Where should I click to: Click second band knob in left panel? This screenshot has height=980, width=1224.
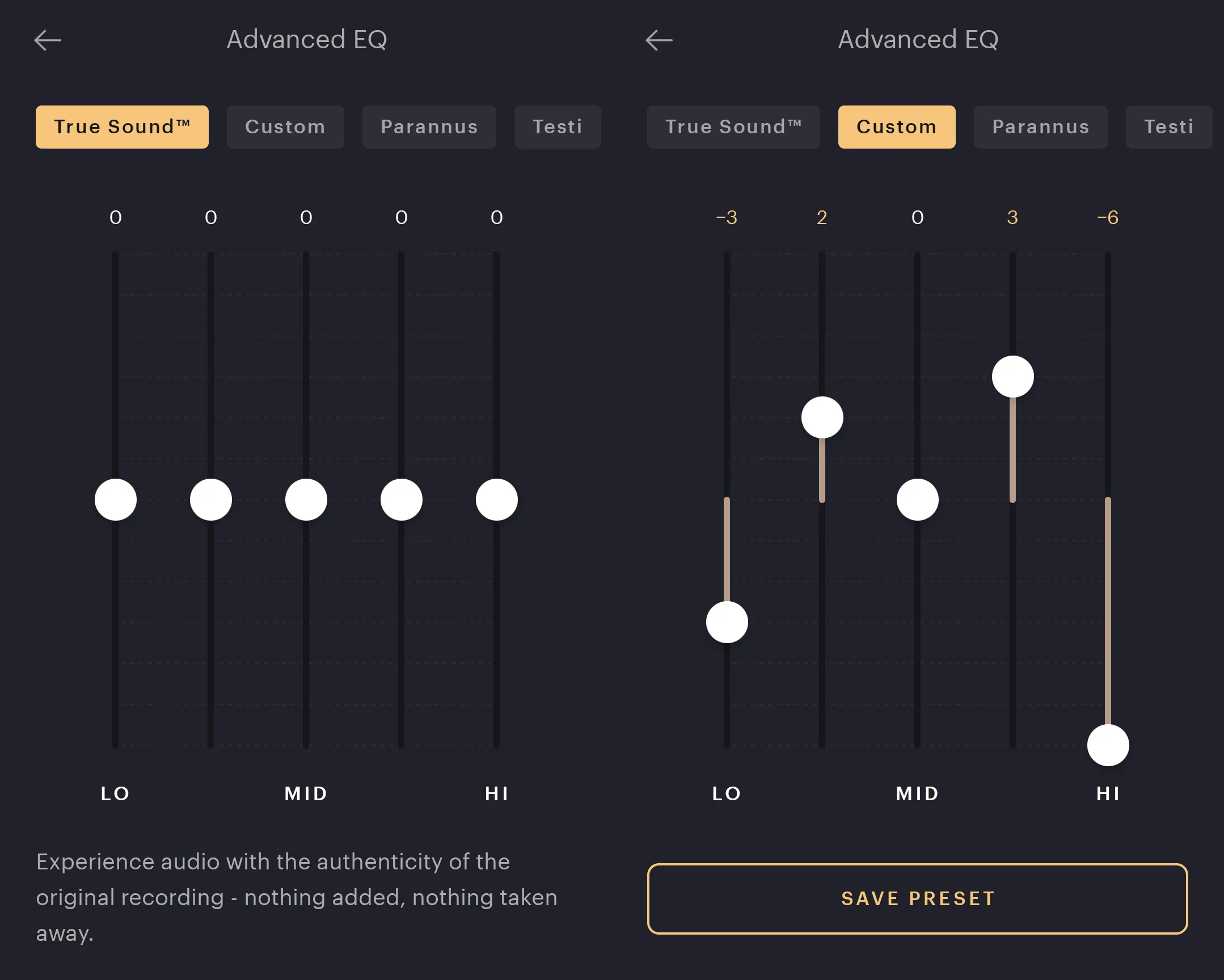click(210, 500)
